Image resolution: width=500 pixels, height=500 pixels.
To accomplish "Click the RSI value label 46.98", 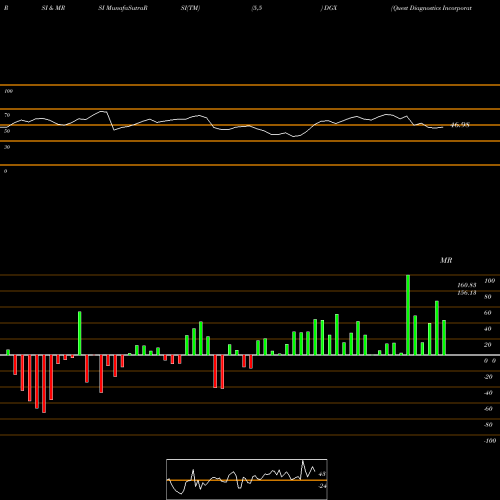I will pos(460,125).
